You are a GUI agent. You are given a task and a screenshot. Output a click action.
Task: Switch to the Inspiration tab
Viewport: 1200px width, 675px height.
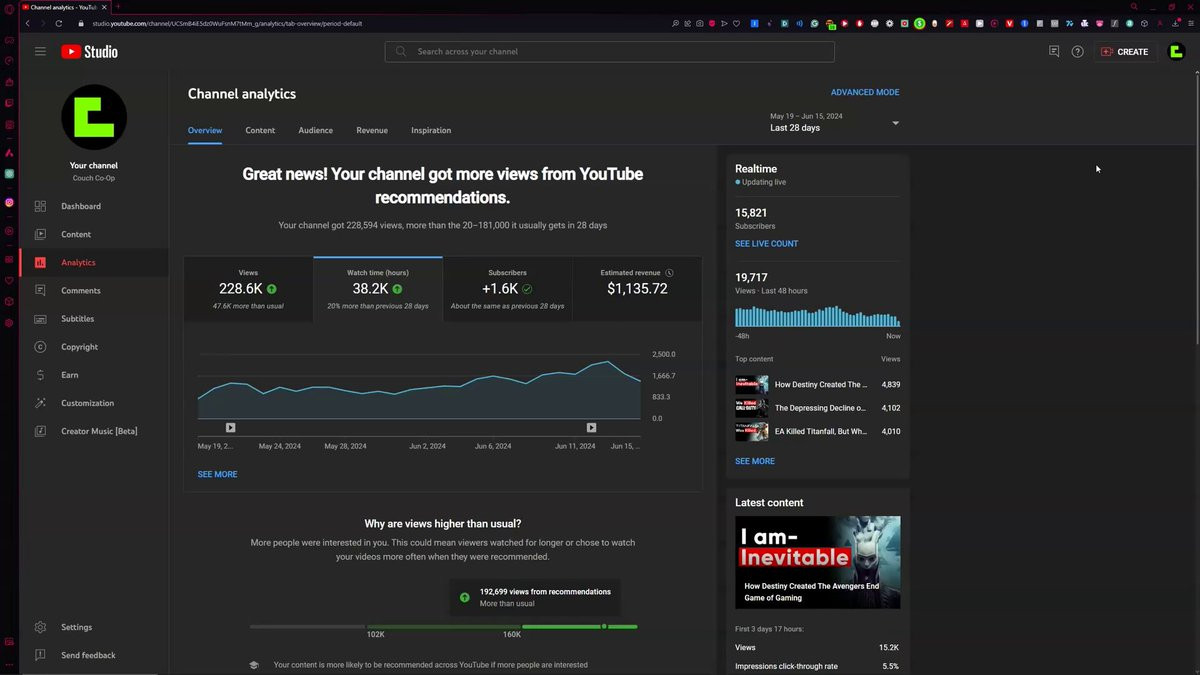click(431, 130)
